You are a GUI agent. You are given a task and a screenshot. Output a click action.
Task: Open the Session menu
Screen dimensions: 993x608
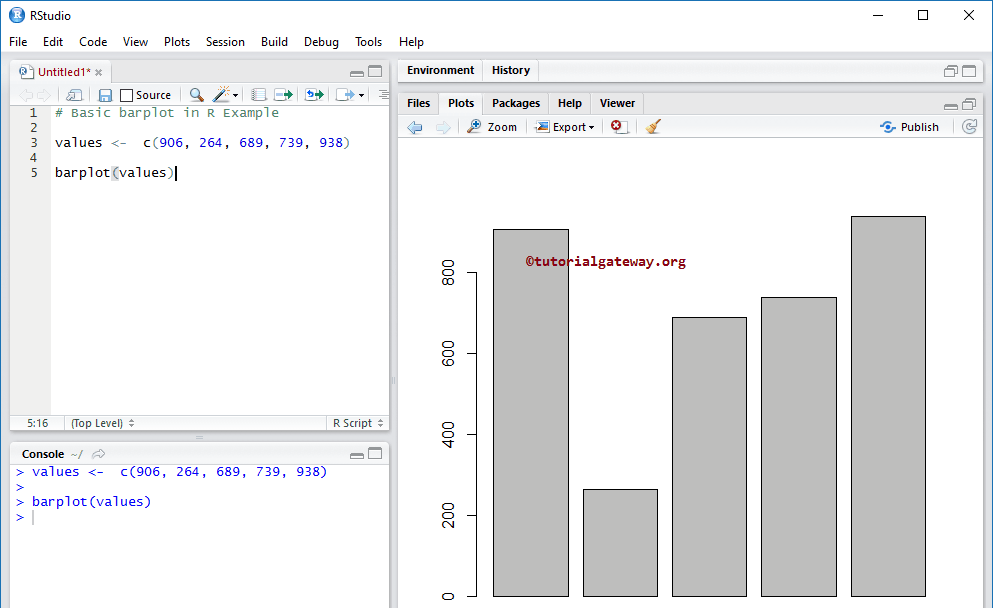tap(225, 42)
